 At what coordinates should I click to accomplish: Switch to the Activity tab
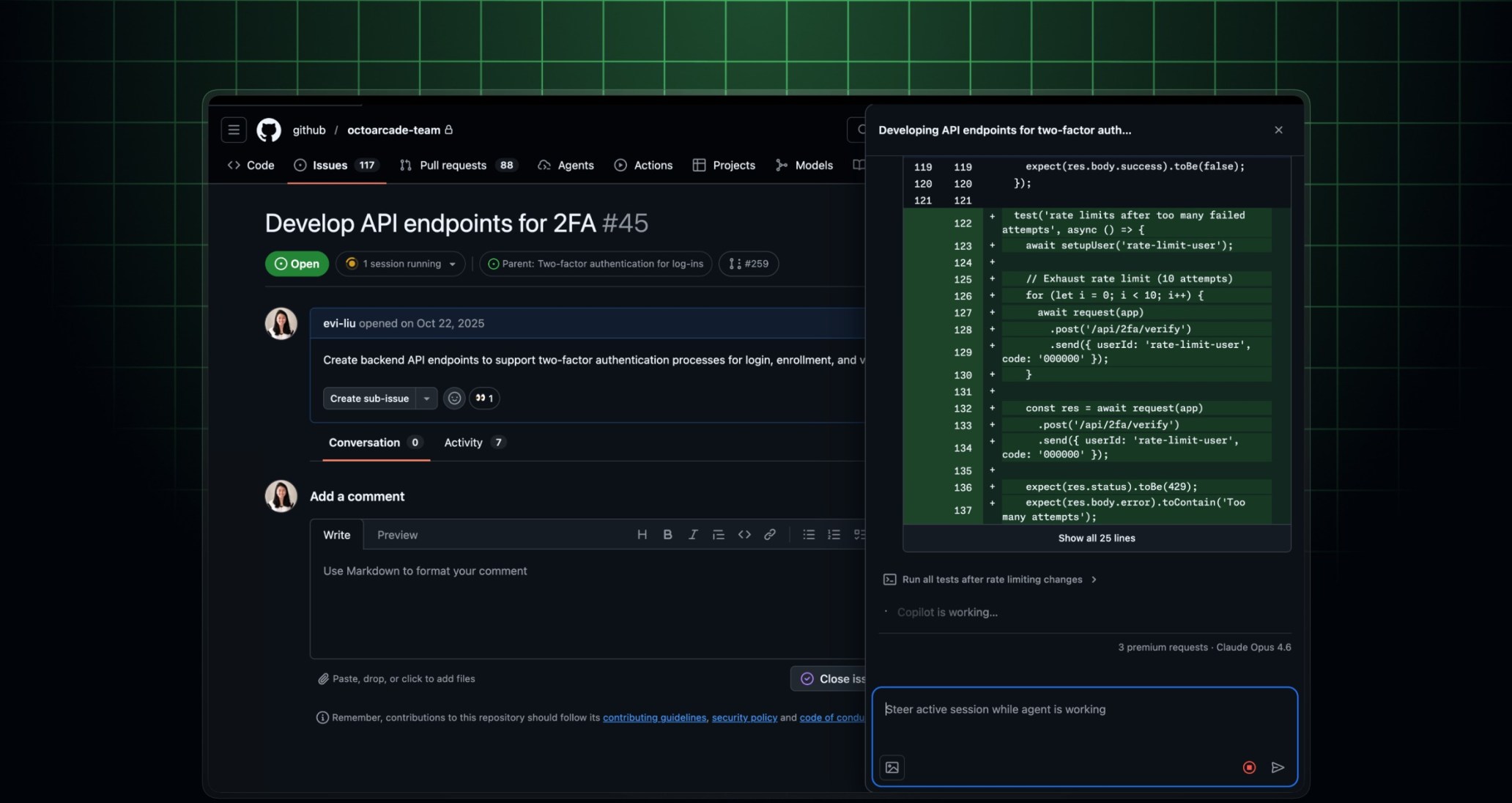463,443
